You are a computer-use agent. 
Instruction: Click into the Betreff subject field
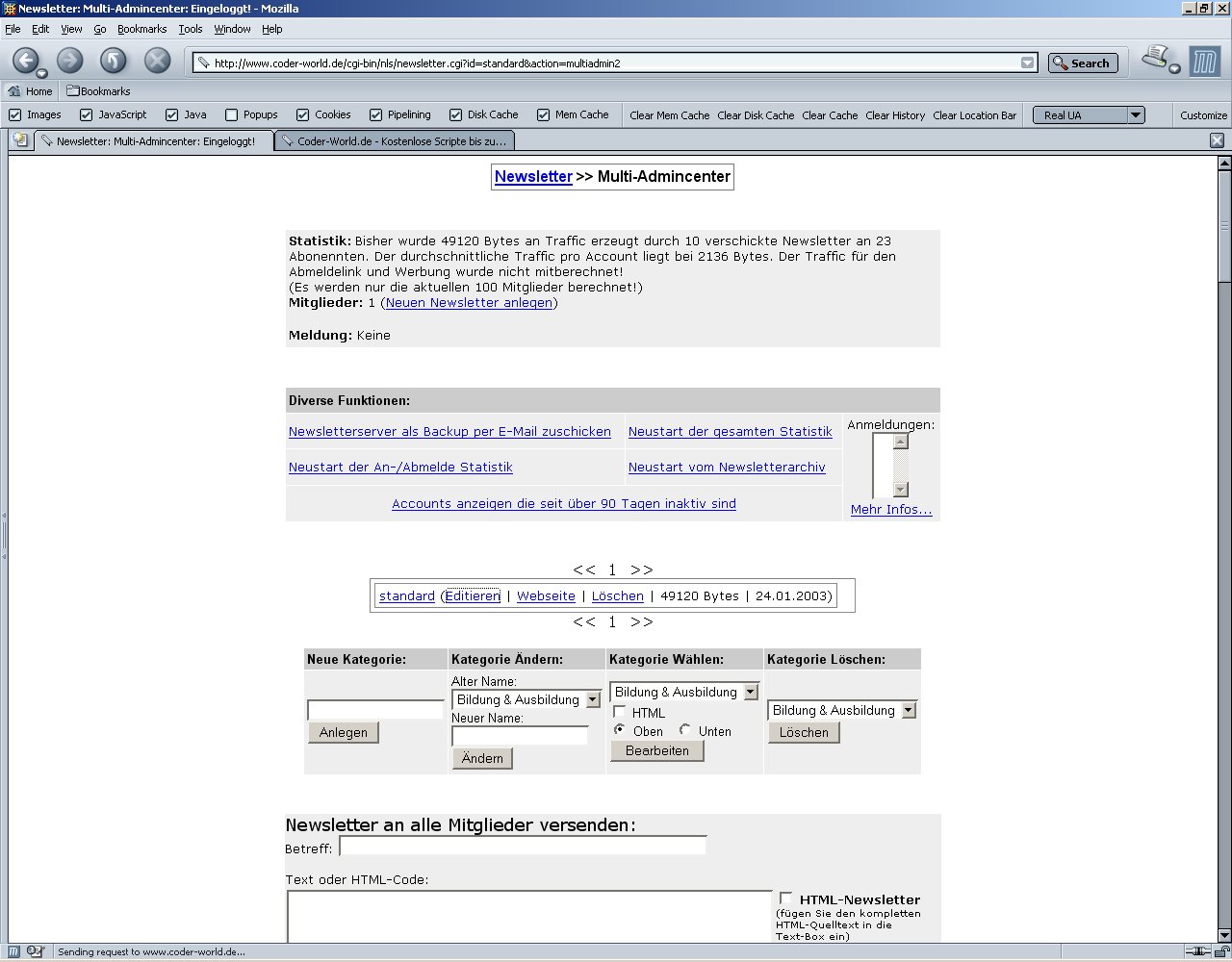(523, 846)
